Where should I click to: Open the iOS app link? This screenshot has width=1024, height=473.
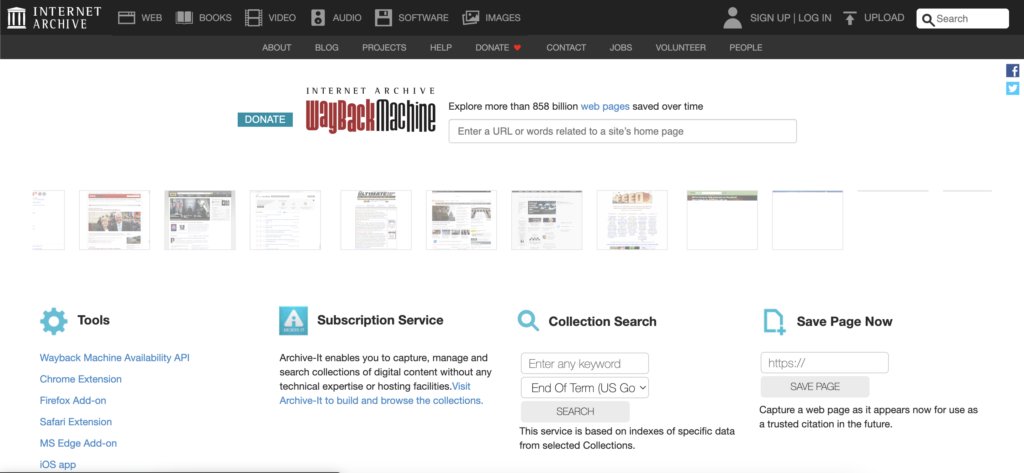(57, 465)
